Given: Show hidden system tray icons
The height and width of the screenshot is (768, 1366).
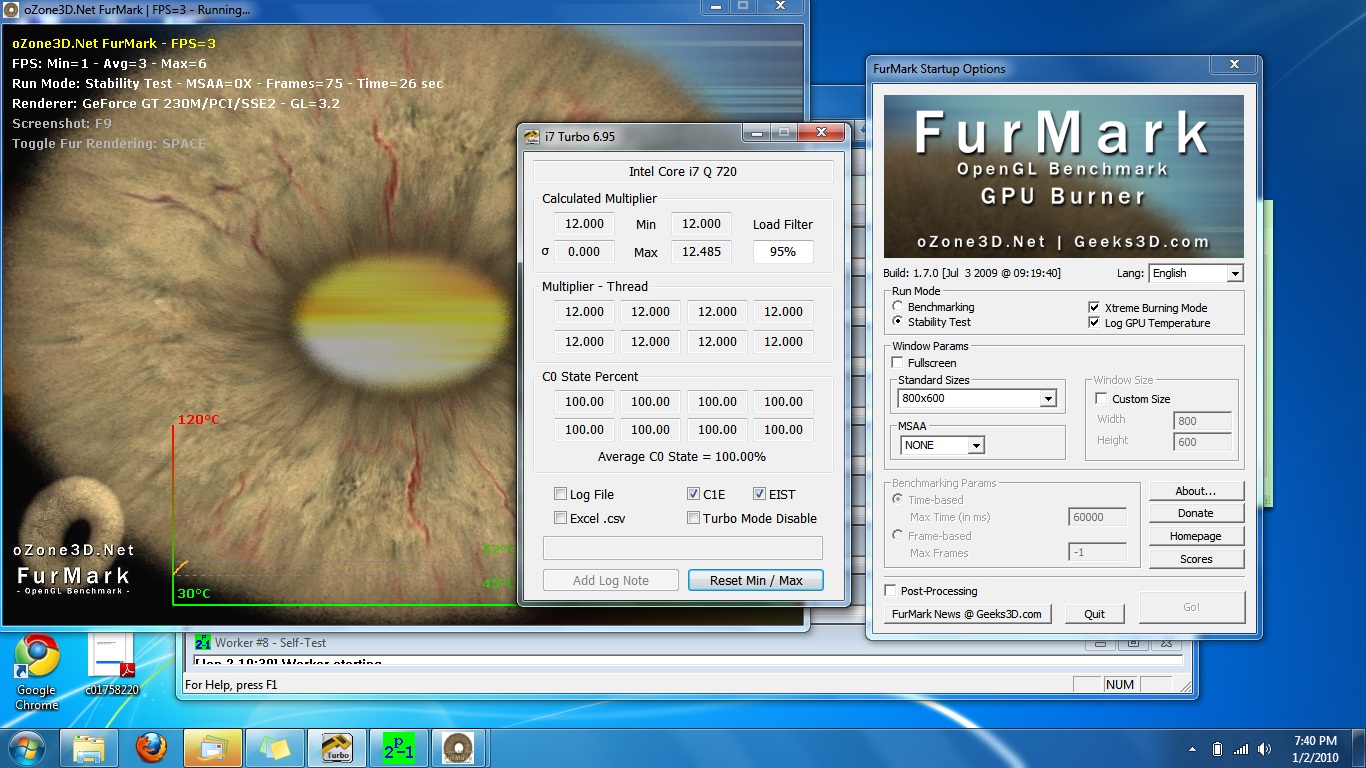Looking at the screenshot, I should coord(1192,749).
